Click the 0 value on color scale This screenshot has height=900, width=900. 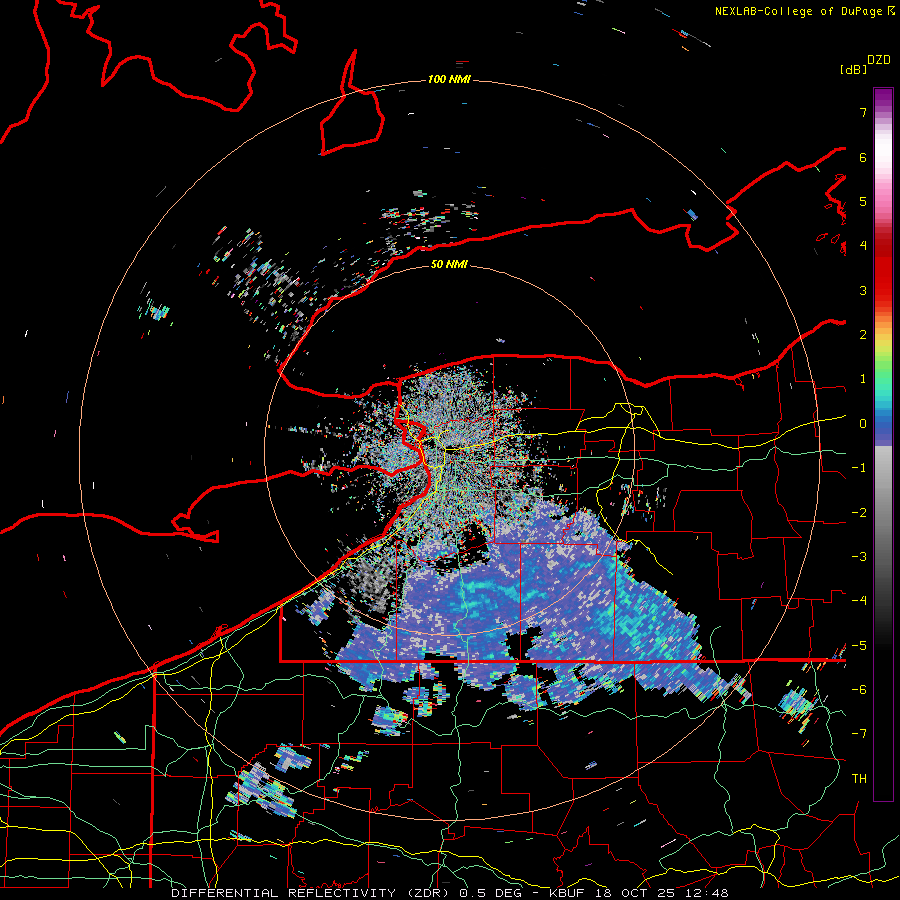click(x=863, y=424)
